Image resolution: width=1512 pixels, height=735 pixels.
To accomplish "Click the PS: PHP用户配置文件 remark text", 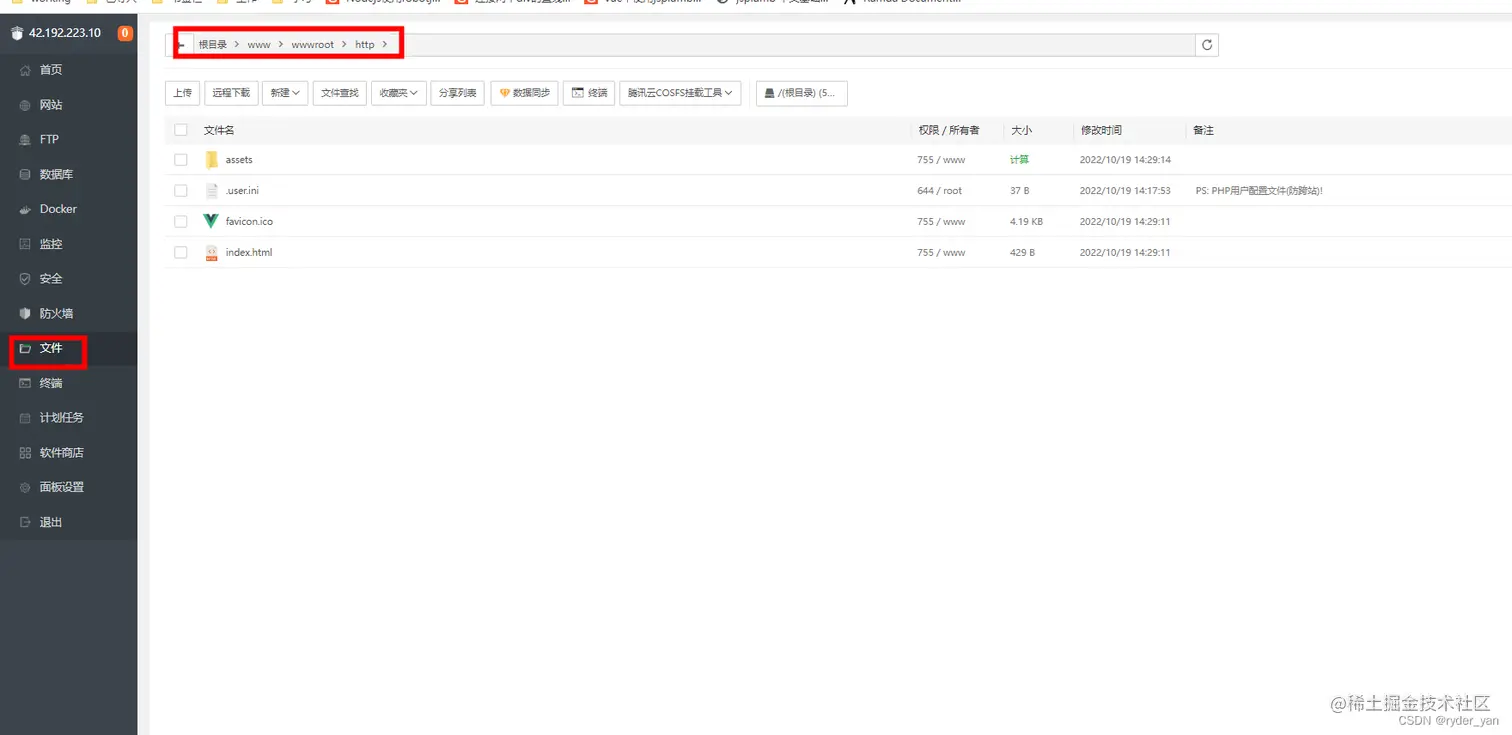I will pos(1259,190).
